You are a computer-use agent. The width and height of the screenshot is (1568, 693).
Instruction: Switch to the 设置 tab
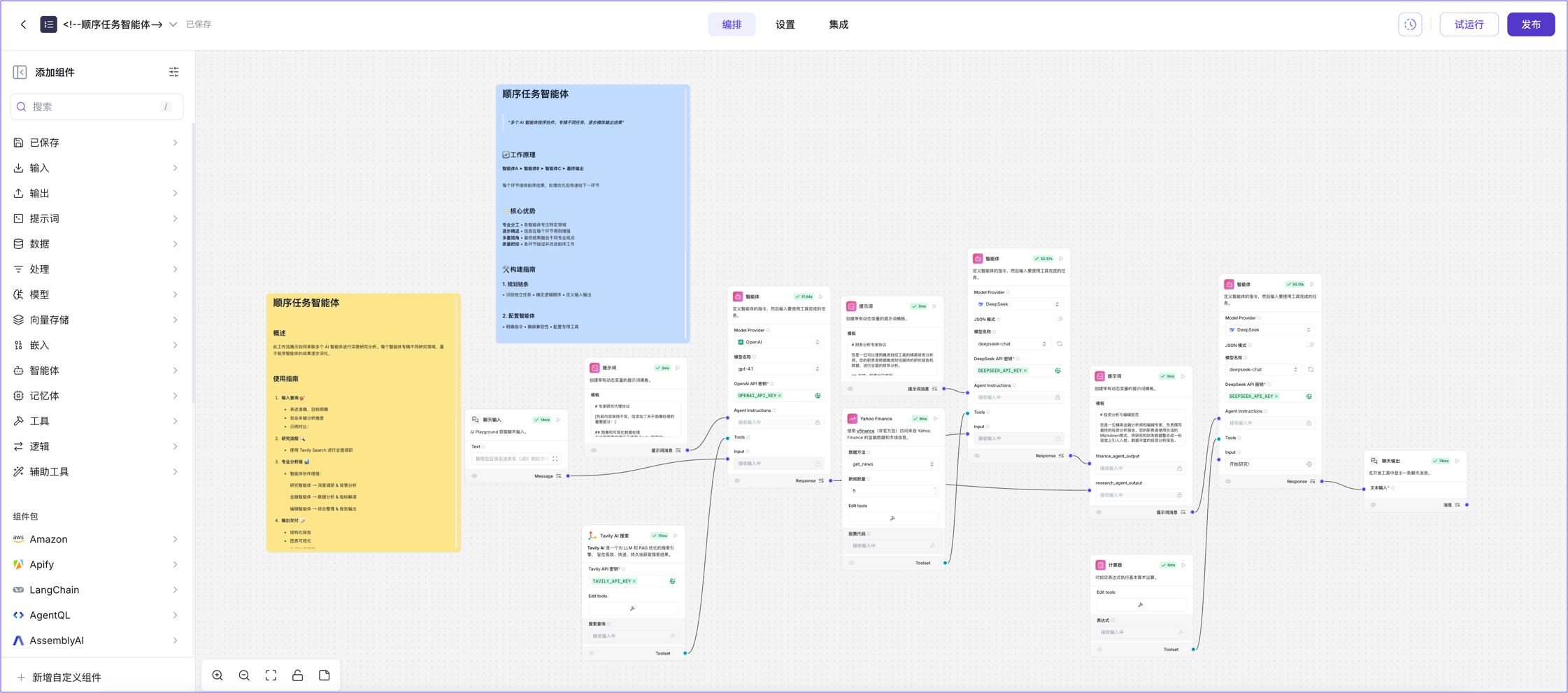coord(785,24)
